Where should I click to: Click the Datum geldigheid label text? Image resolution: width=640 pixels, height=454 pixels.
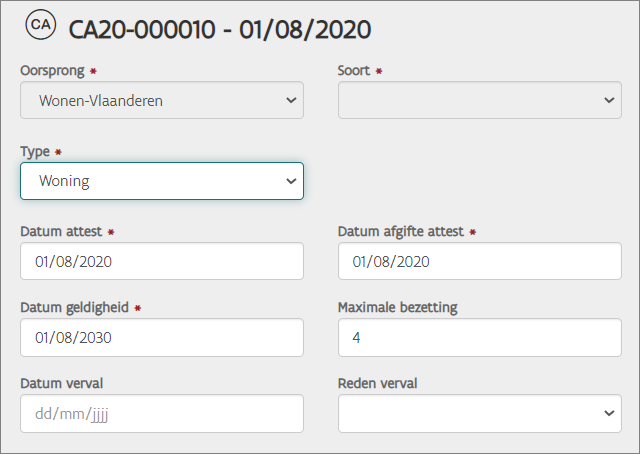click(74, 307)
